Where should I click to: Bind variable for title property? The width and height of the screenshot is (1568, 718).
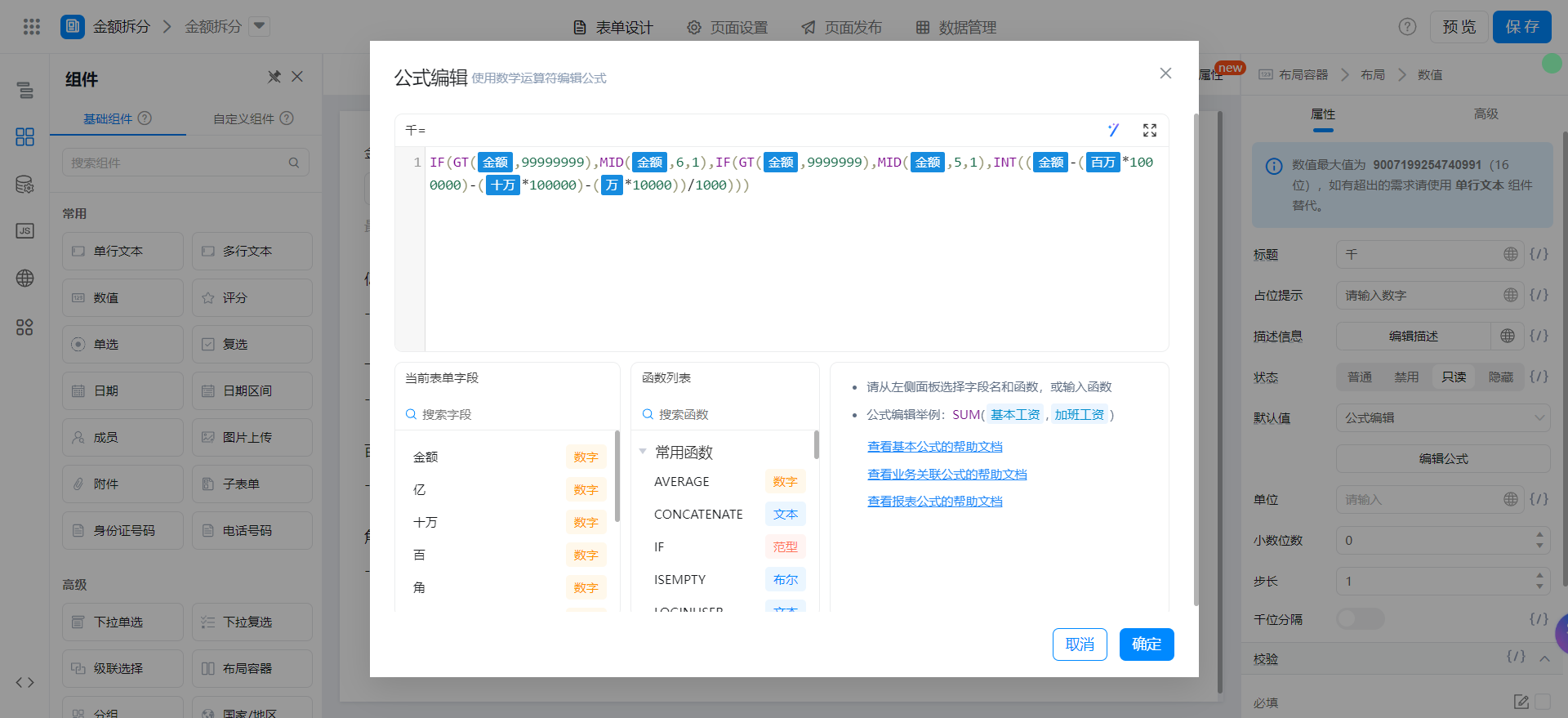[x=1539, y=254]
